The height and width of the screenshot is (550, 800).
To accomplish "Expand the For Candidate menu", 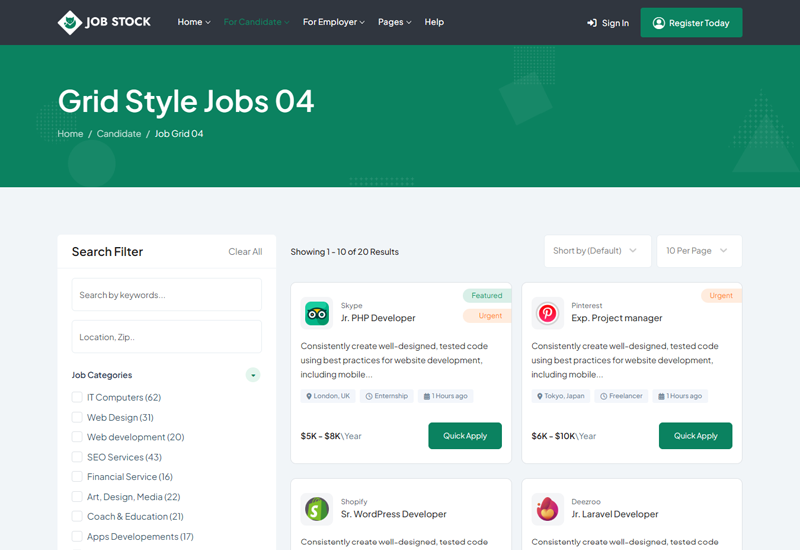I will pyautogui.click(x=256, y=22).
